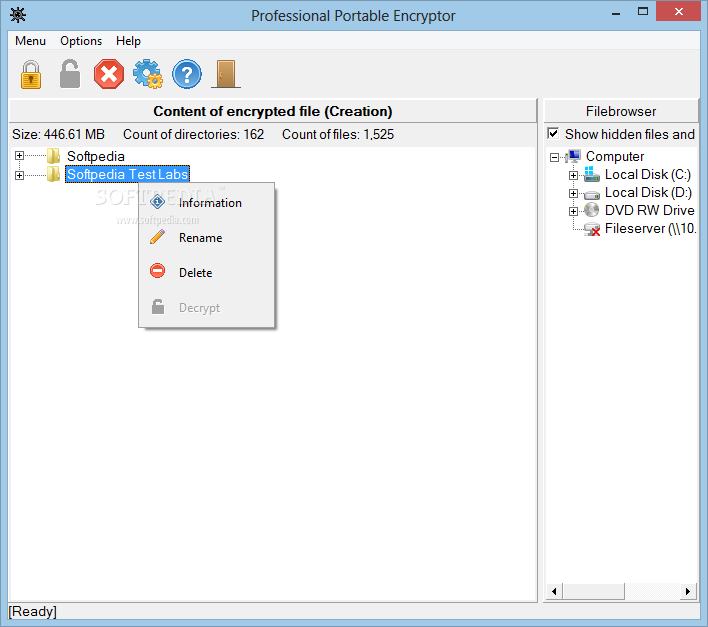Click the Count of directories: 162 text

(193, 135)
